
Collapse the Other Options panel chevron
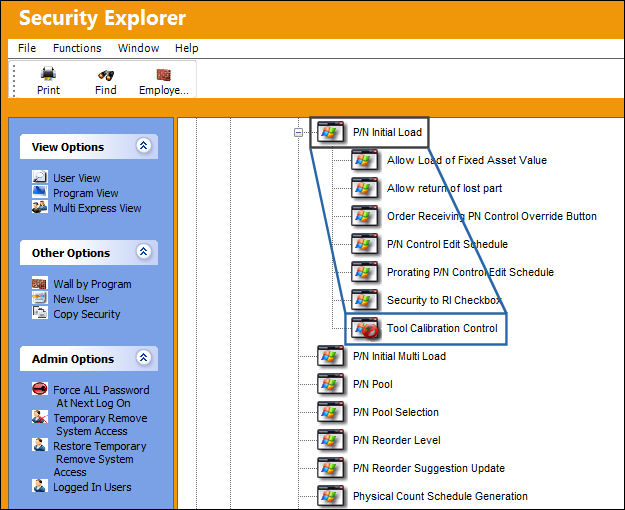click(x=143, y=252)
